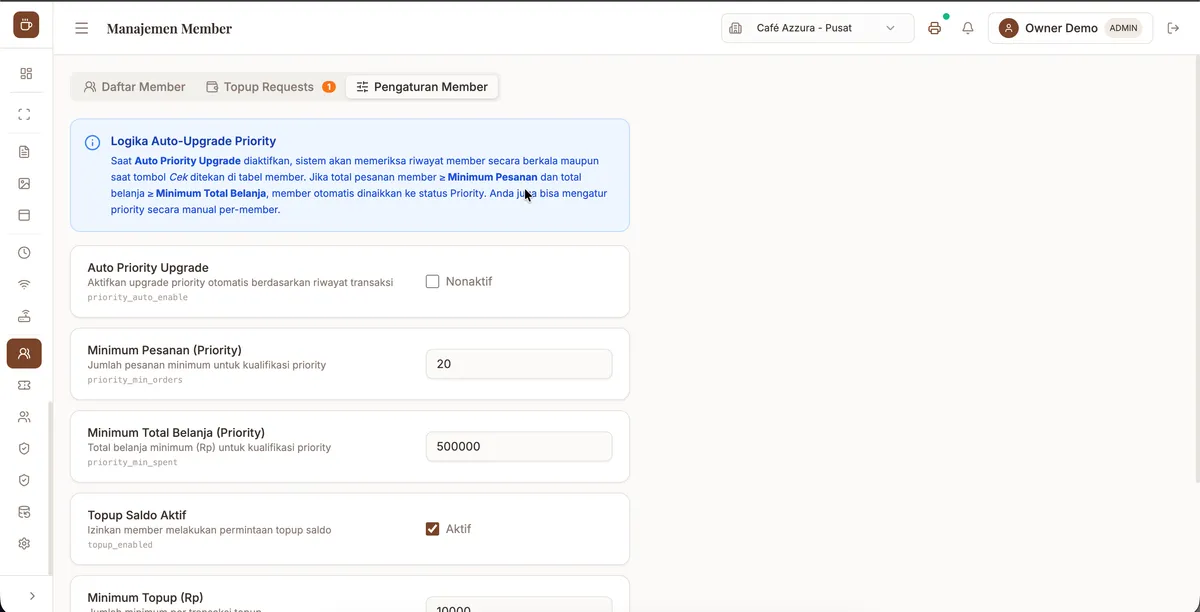This screenshot has height=612, width=1200.
Task: Click the printer icon in header
Action: (x=935, y=28)
